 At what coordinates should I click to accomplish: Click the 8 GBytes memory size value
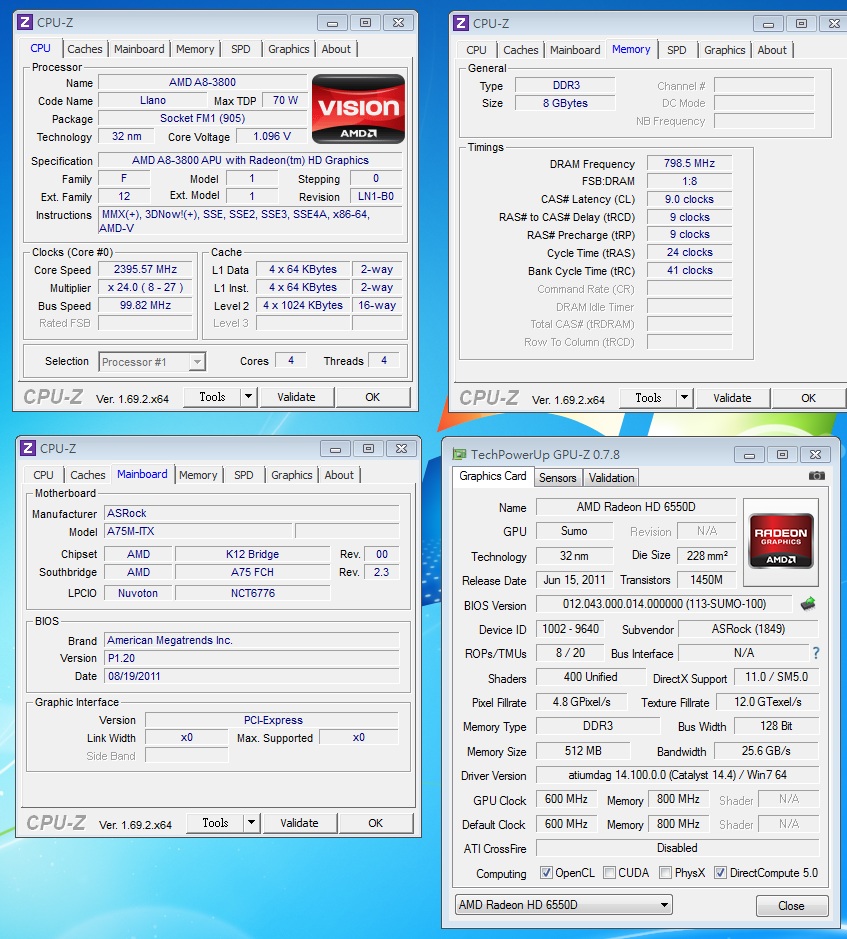565,103
